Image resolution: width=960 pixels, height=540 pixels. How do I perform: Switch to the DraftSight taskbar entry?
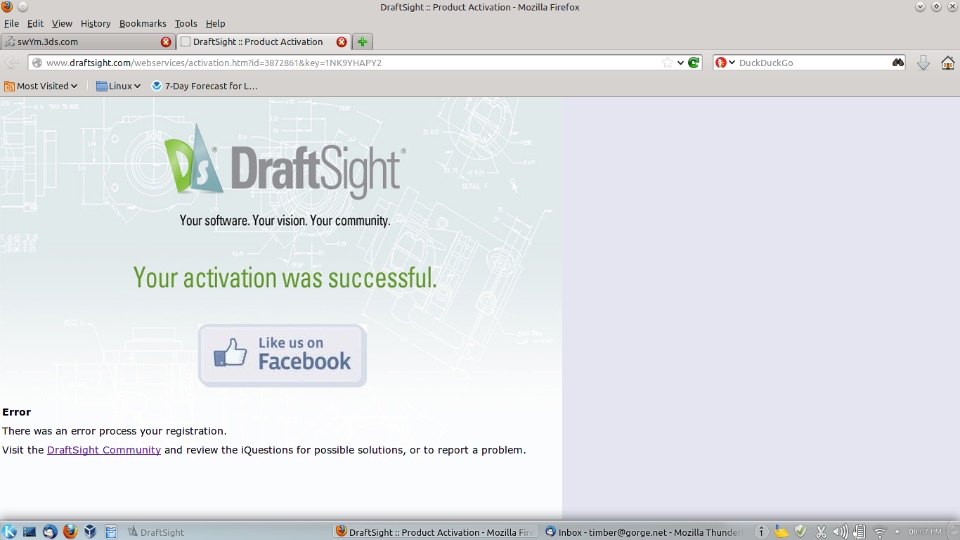pyautogui.click(x=156, y=532)
